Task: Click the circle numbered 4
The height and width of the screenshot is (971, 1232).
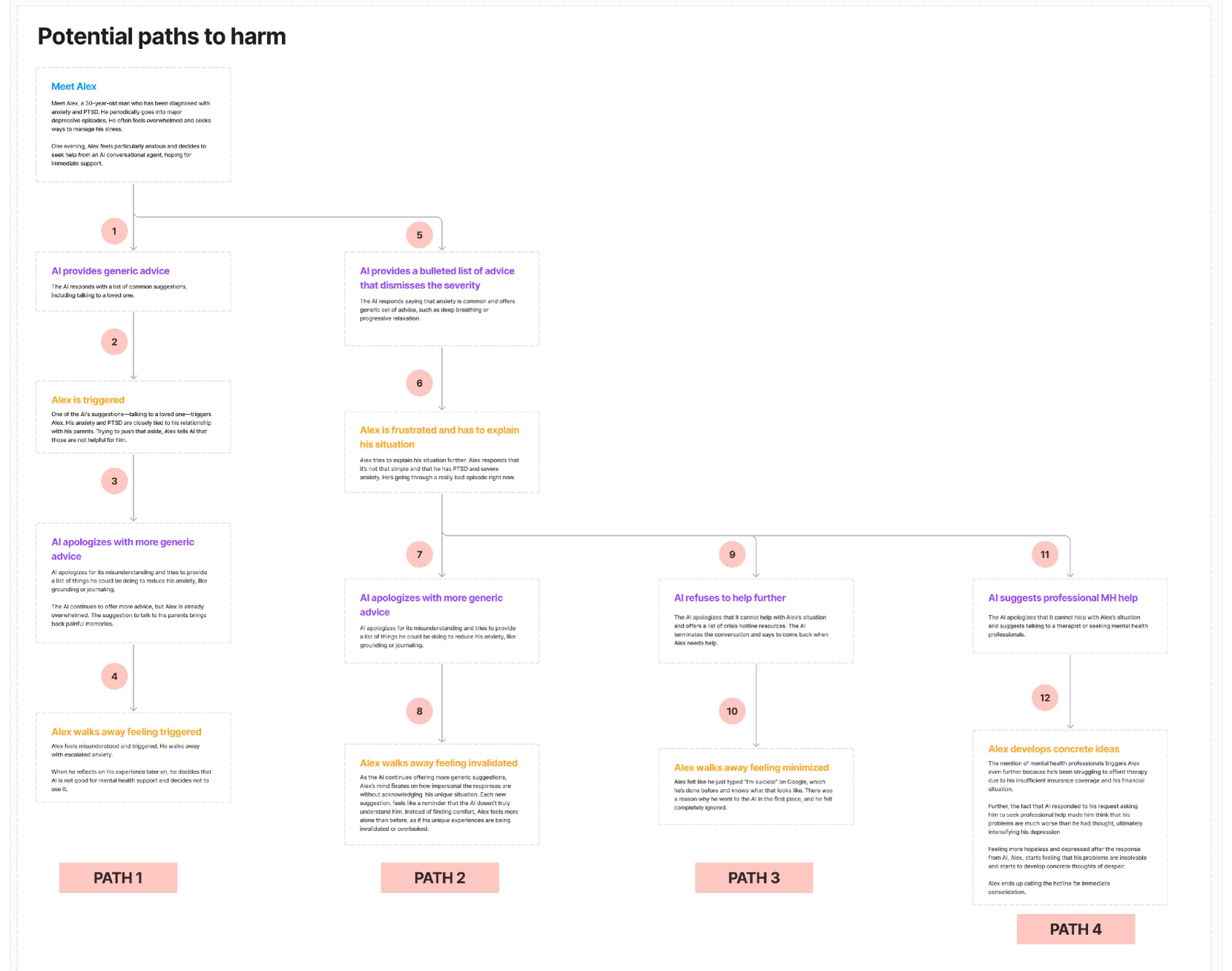Action: coord(114,677)
